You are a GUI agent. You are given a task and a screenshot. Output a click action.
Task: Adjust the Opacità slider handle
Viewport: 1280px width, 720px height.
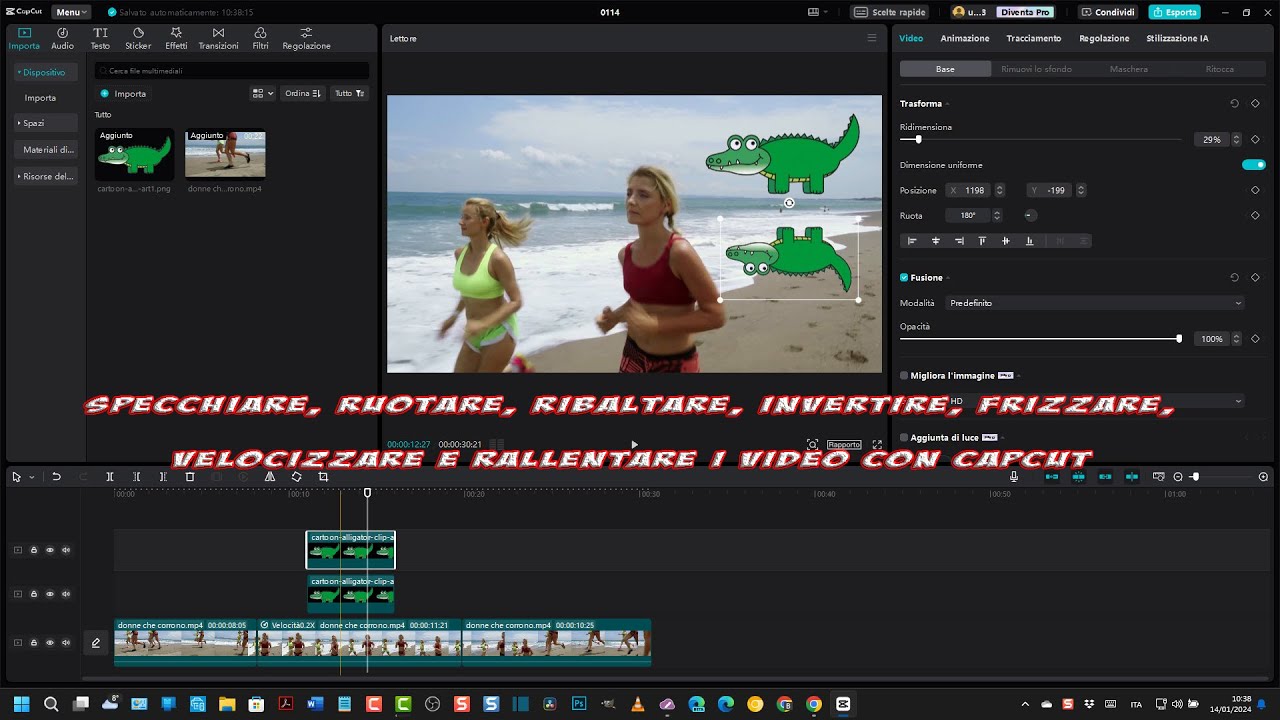(x=1179, y=339)
